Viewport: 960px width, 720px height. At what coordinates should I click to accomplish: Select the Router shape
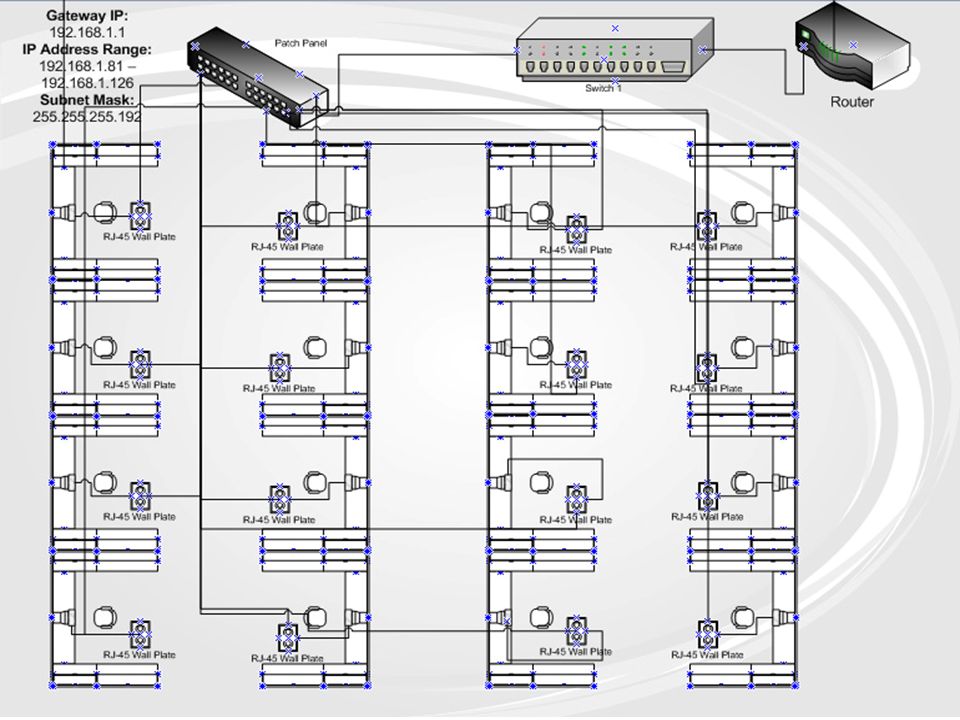[853, 46]
